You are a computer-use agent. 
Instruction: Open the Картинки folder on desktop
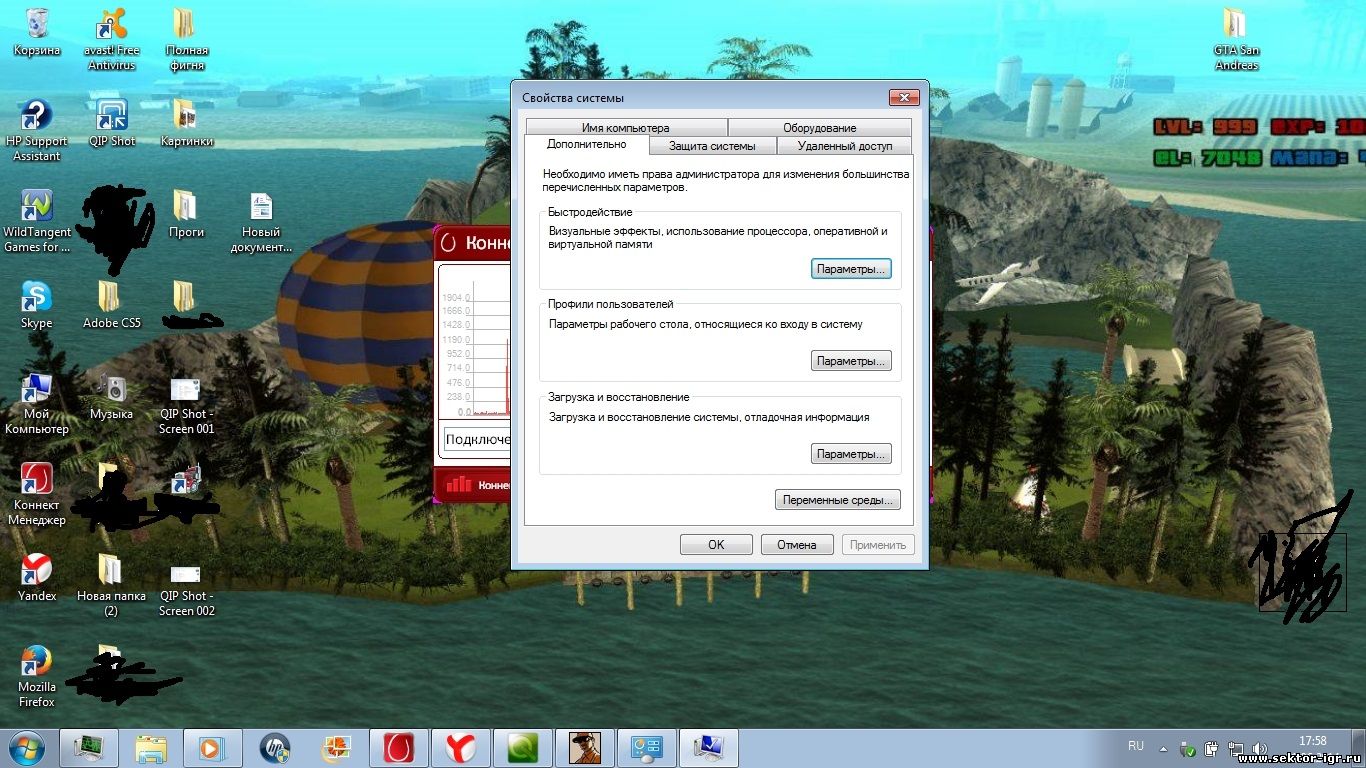click(x=187, y=123)
